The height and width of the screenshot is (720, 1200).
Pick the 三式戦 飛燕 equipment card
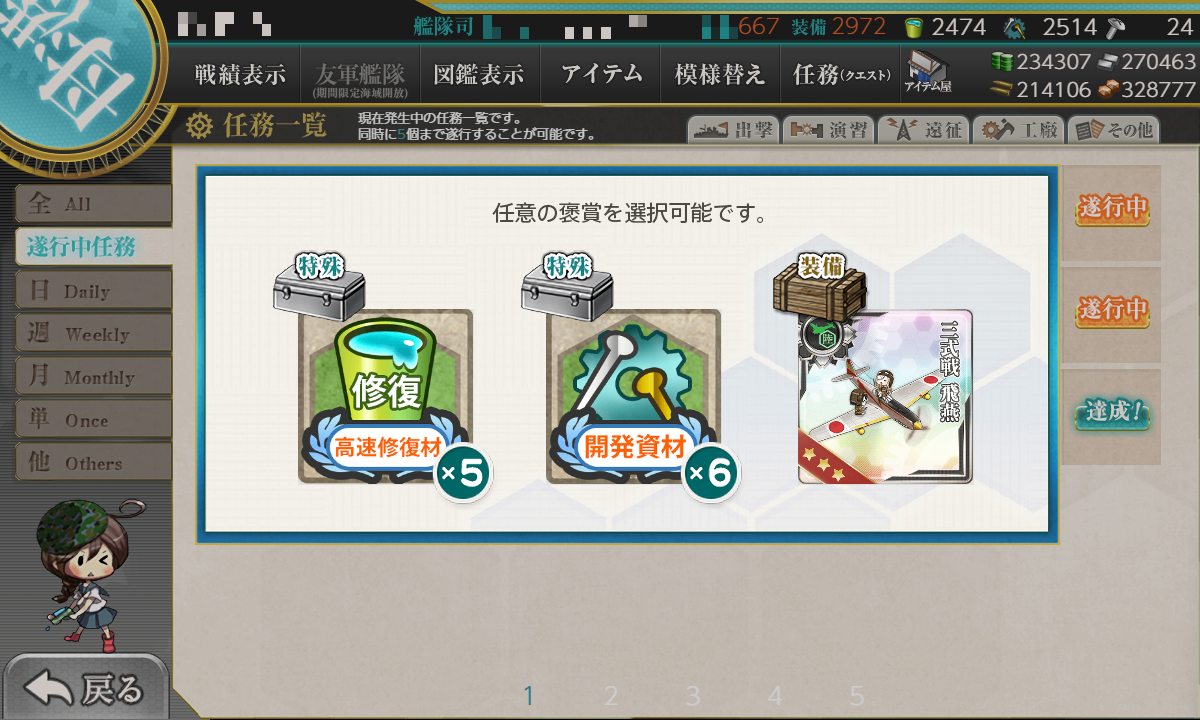[x=885, y=397]
